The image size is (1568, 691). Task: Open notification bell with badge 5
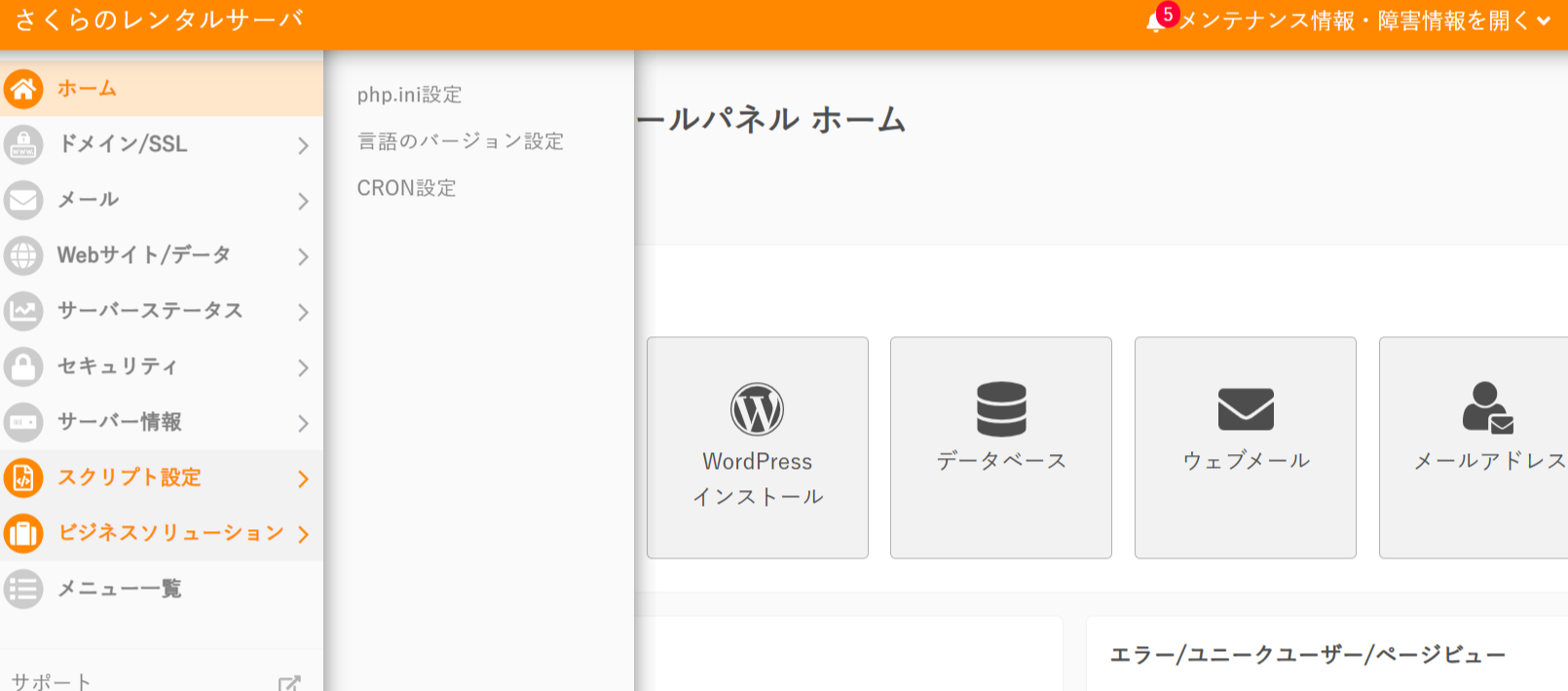point(1157,20)
